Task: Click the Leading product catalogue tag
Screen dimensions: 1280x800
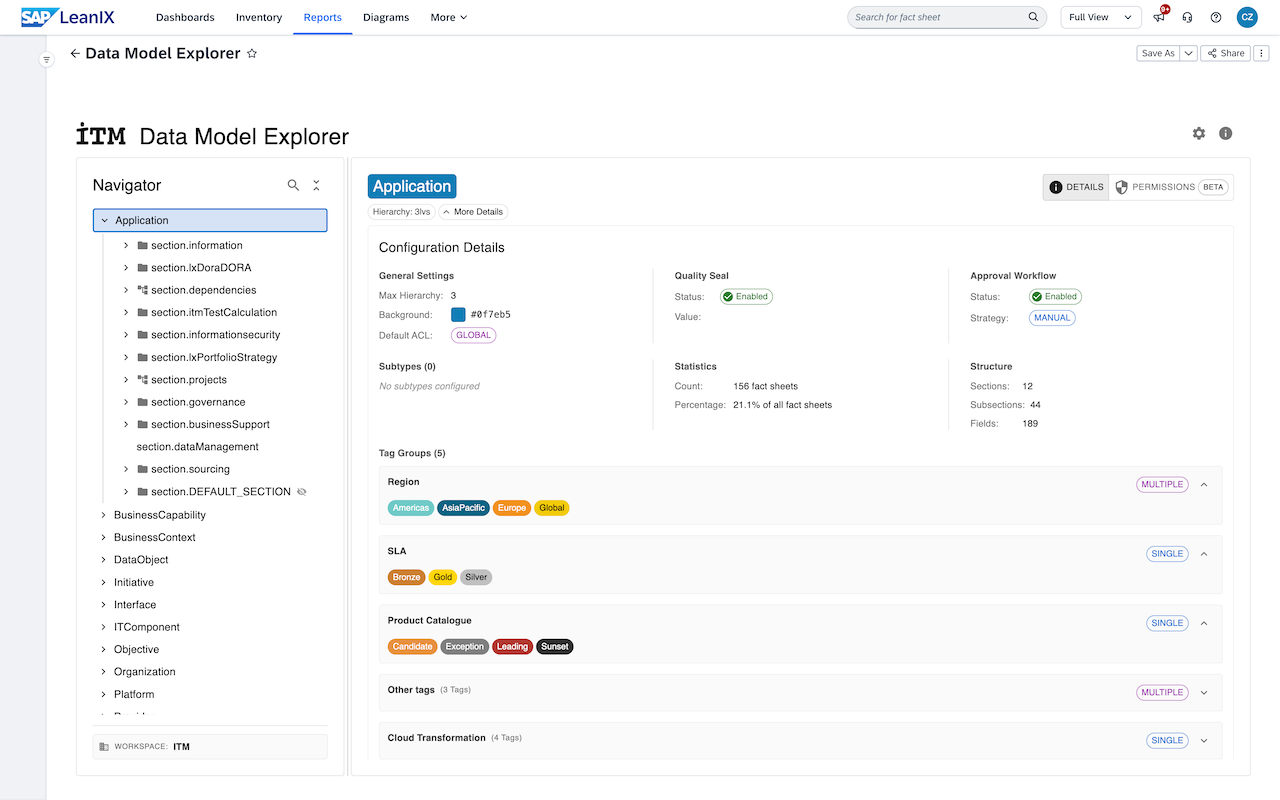Action: click(x=512, y=647)
